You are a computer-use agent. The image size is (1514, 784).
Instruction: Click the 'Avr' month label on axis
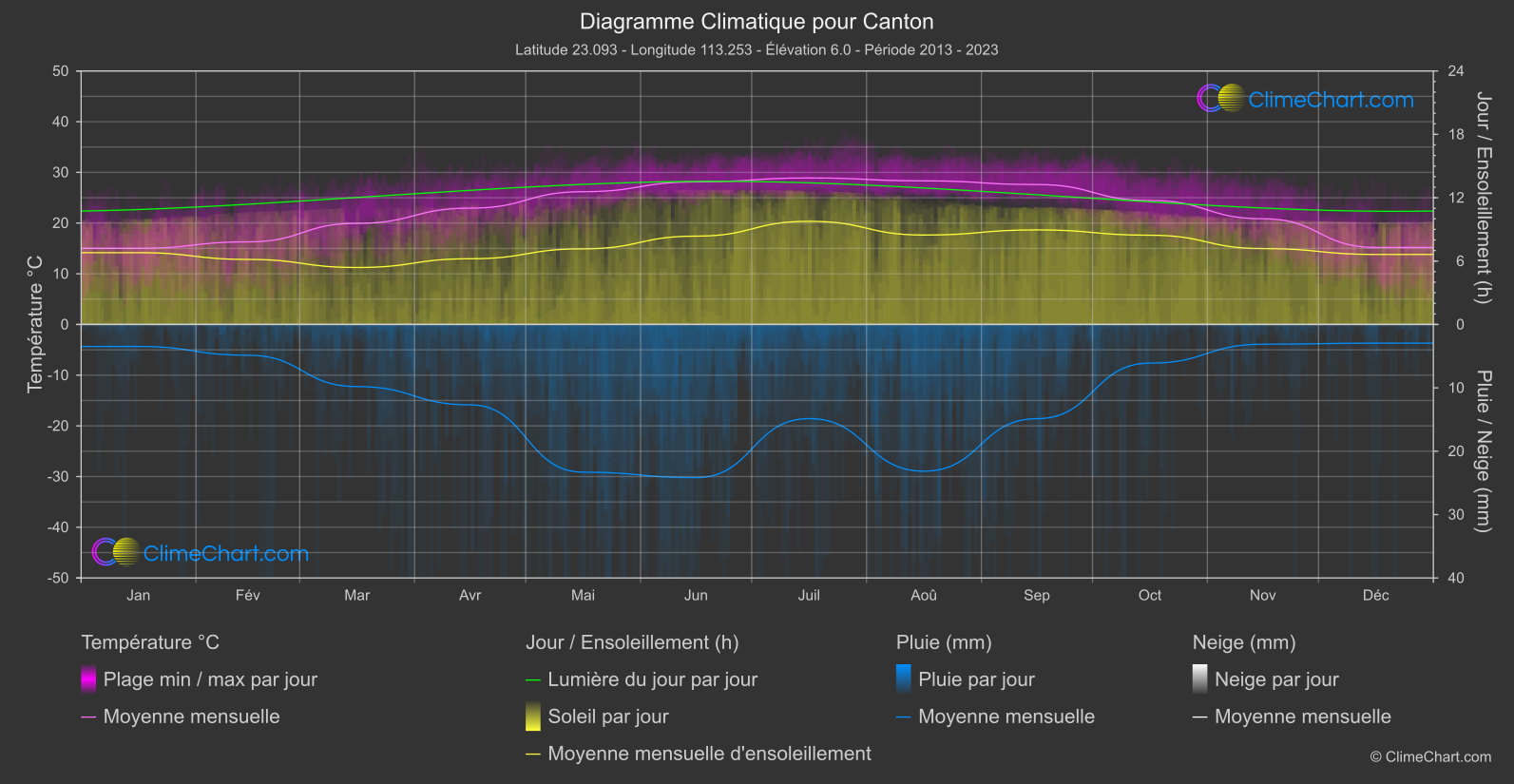(470, 595)
